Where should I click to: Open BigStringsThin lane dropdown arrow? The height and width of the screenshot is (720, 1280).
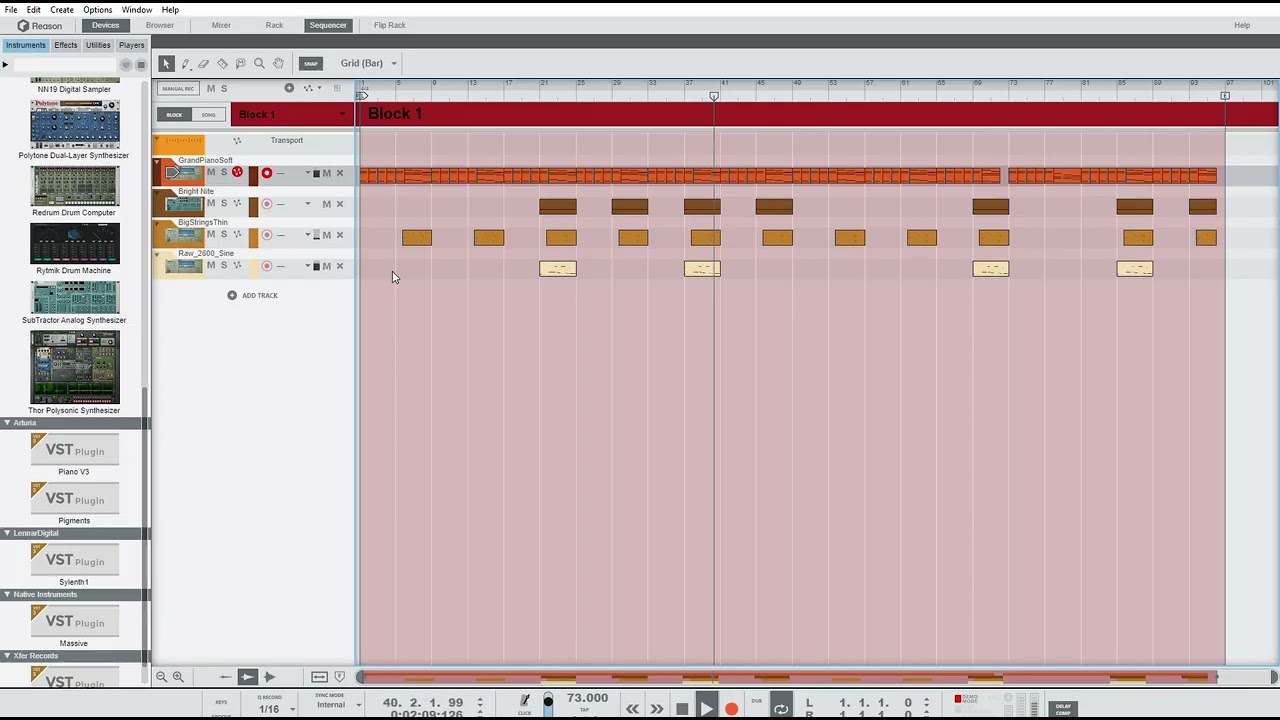point(307,235)
